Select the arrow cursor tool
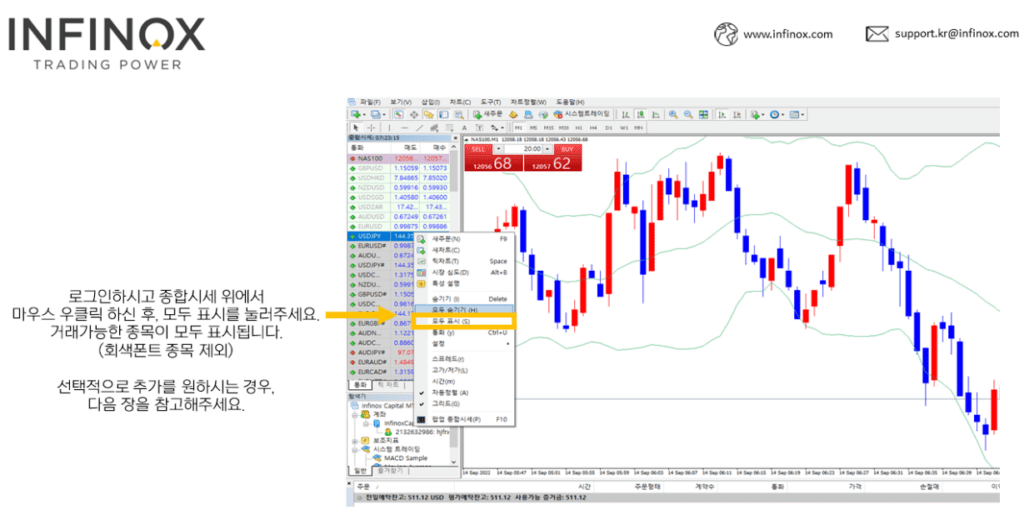This screenshot has height=530, width=1024. 355,127
